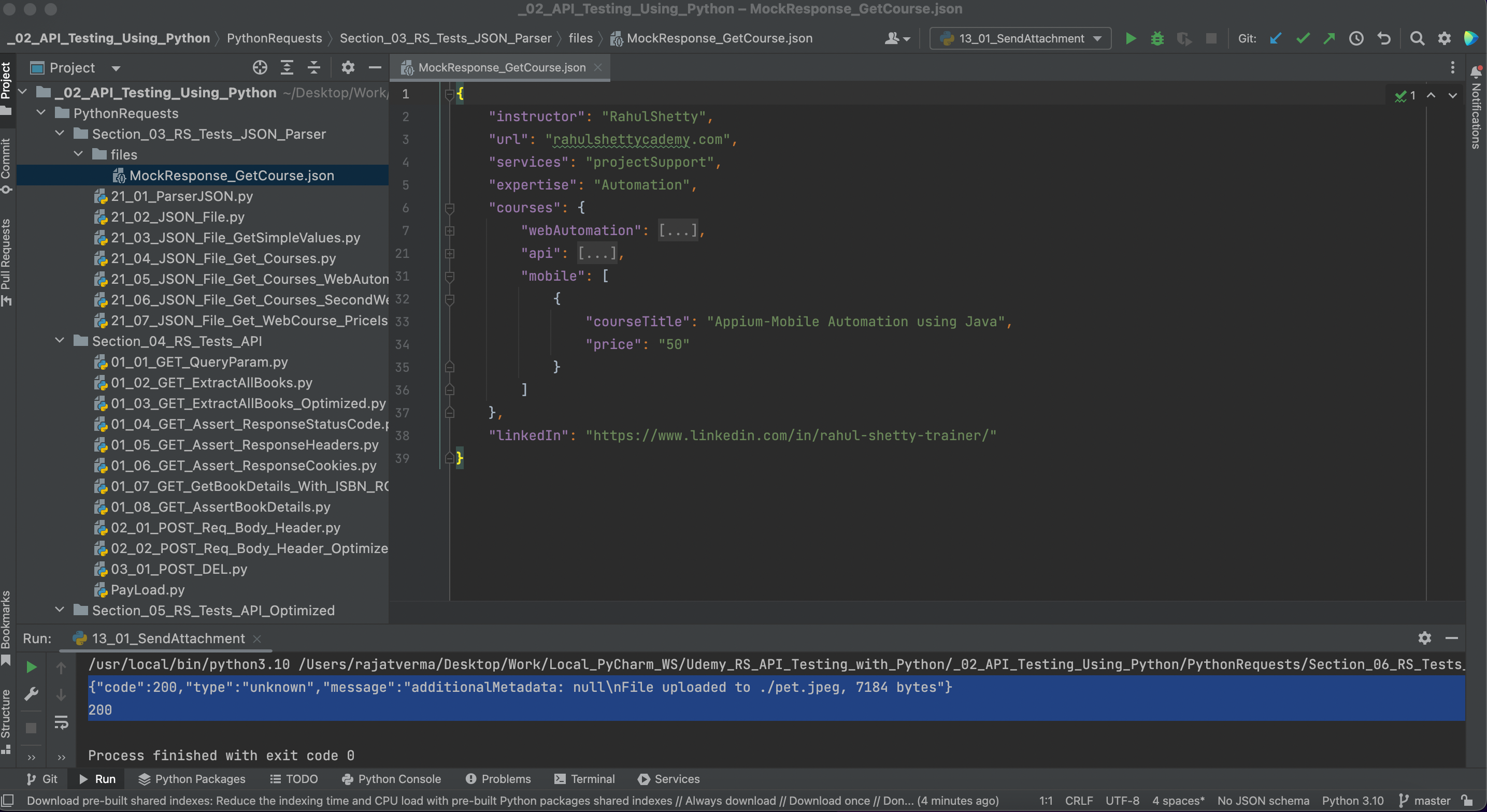Select the MockResponse_GetCourse.json editor tab
Viewport: 1487px width, 812px height.
501,67
